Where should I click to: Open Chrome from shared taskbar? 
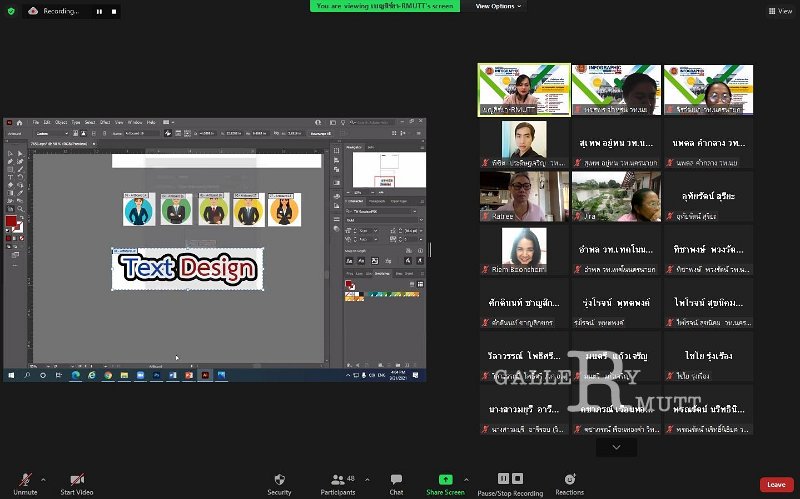(x=108, y=375)
